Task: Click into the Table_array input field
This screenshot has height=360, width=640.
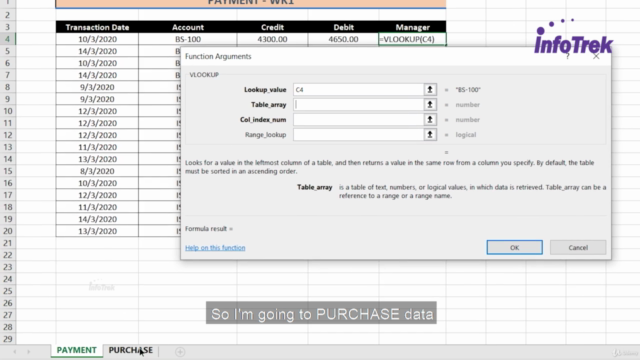Action: (358, 104)
